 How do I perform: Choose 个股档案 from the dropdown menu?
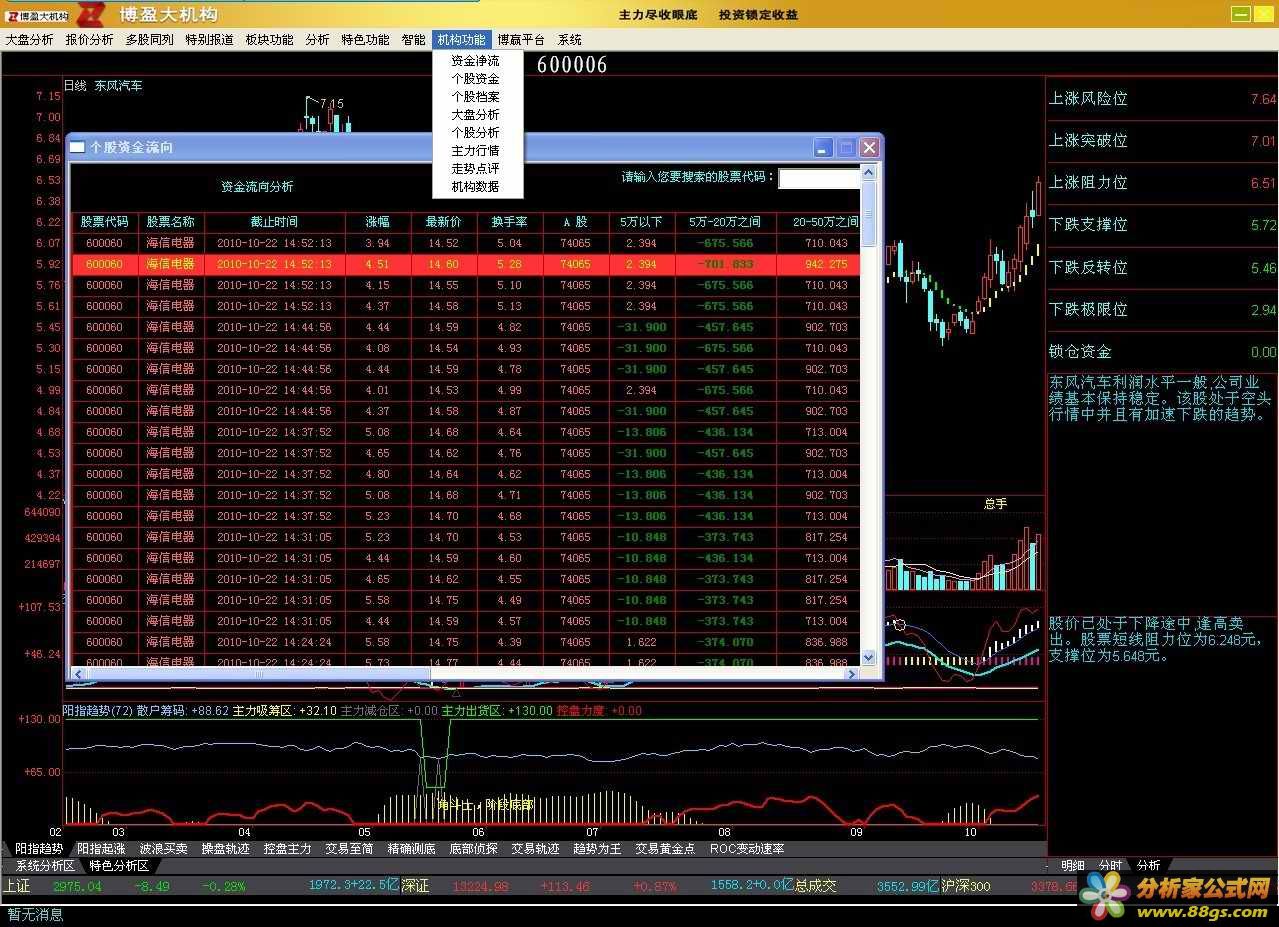475,97
